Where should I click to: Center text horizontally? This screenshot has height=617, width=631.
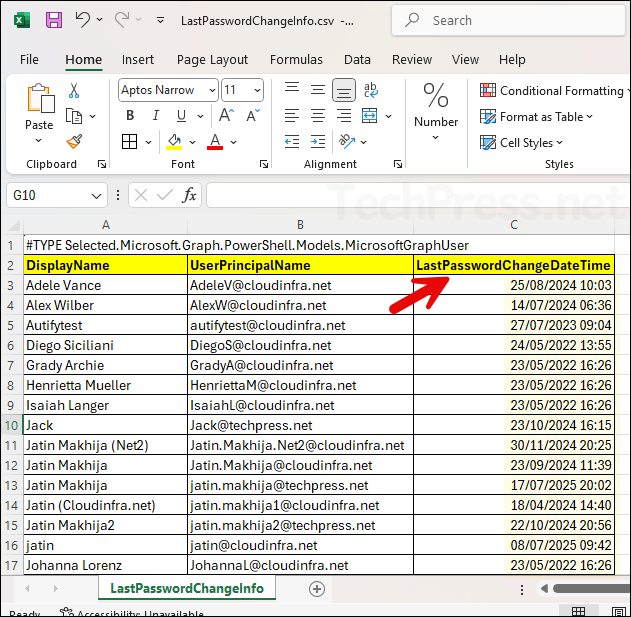point(318,116)
